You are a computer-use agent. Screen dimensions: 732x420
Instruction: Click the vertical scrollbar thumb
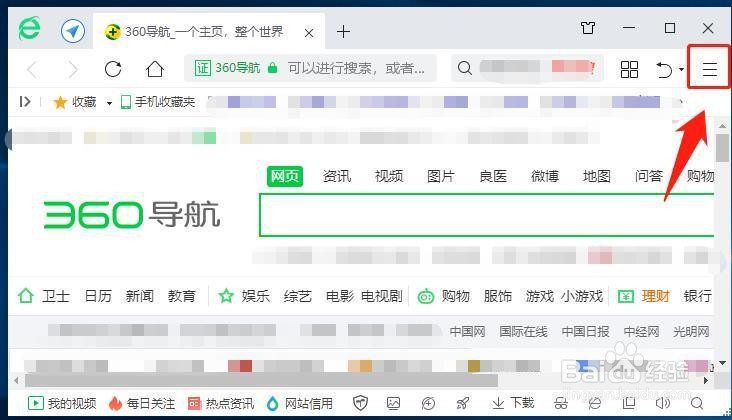(722, 147)
